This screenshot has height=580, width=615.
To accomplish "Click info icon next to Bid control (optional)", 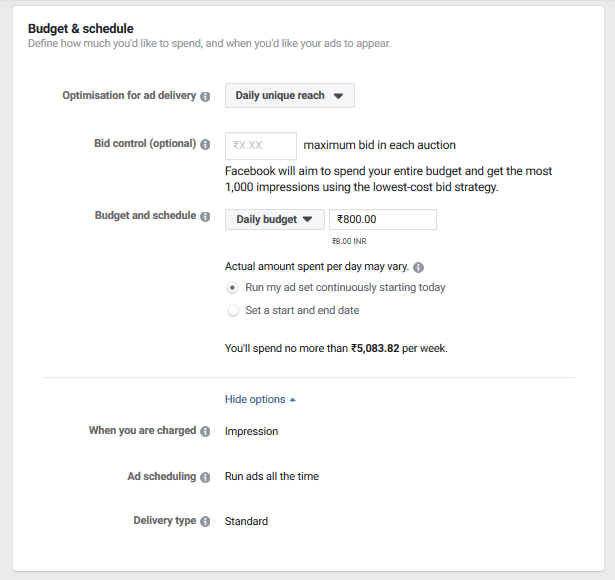I will coord(205,144).
